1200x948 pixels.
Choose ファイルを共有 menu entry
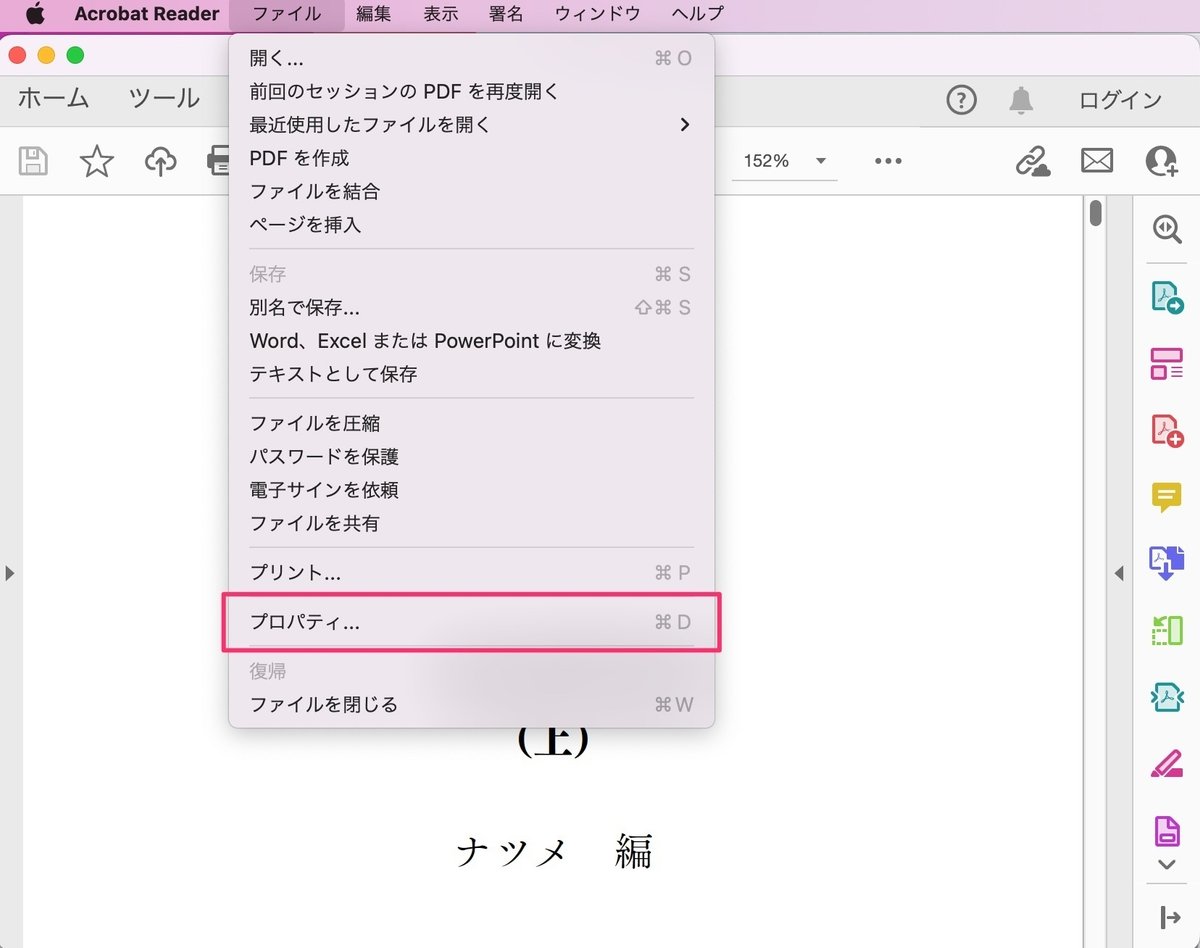tap(471, 523)
